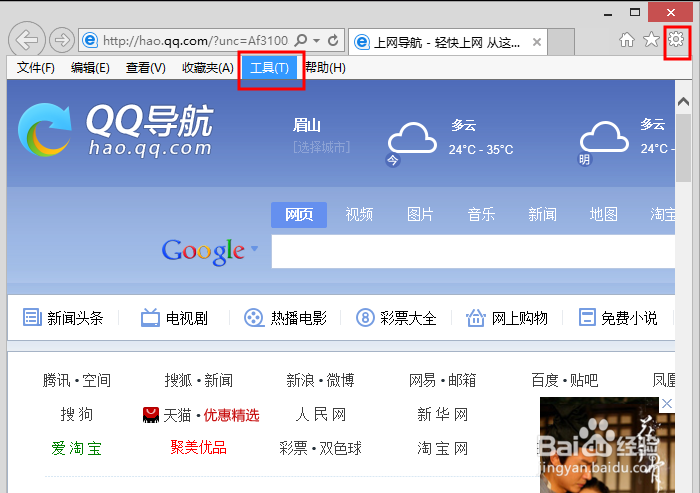
Task: Click tomorrow's cloudy weather icon
Action: point(604,137)
